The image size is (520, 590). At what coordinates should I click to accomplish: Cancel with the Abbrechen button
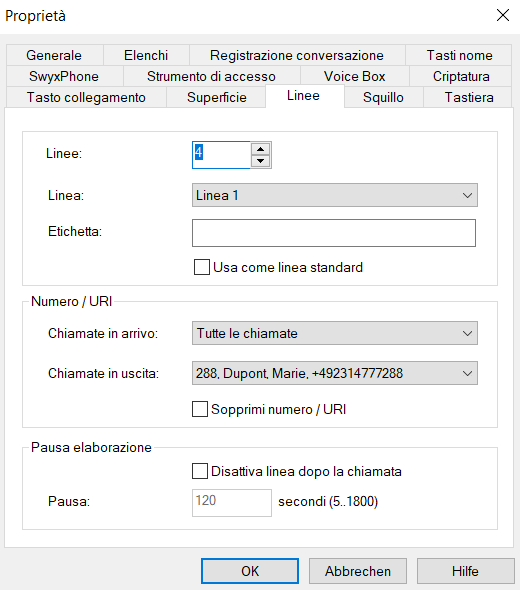[358, 571]
